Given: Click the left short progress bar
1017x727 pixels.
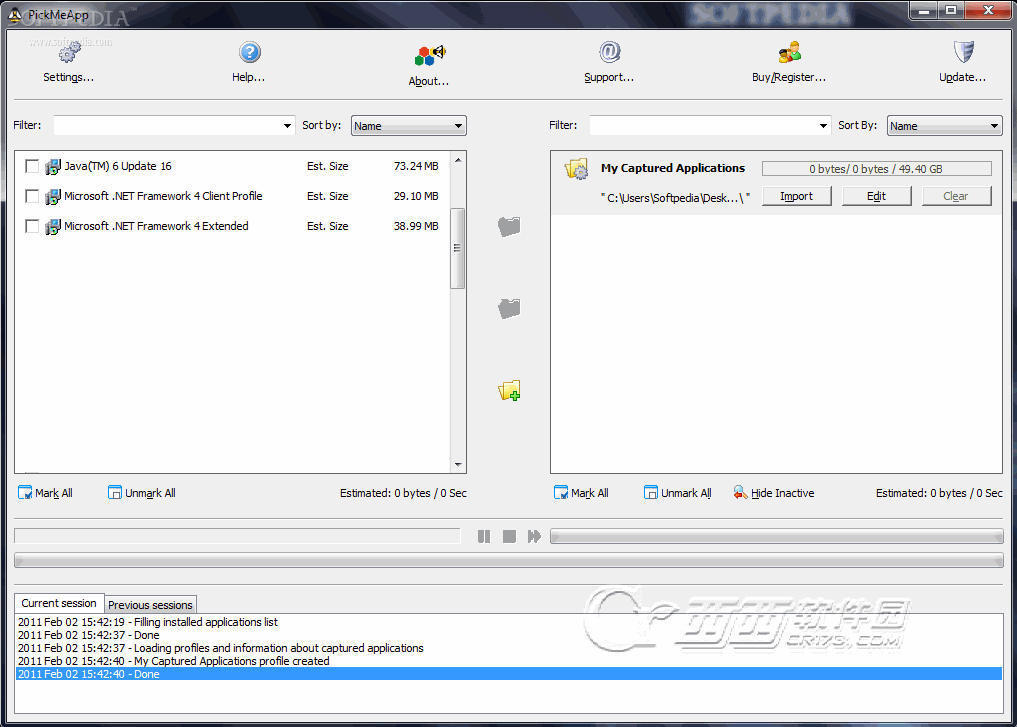Looking at the screenshot, I should 237,536.
